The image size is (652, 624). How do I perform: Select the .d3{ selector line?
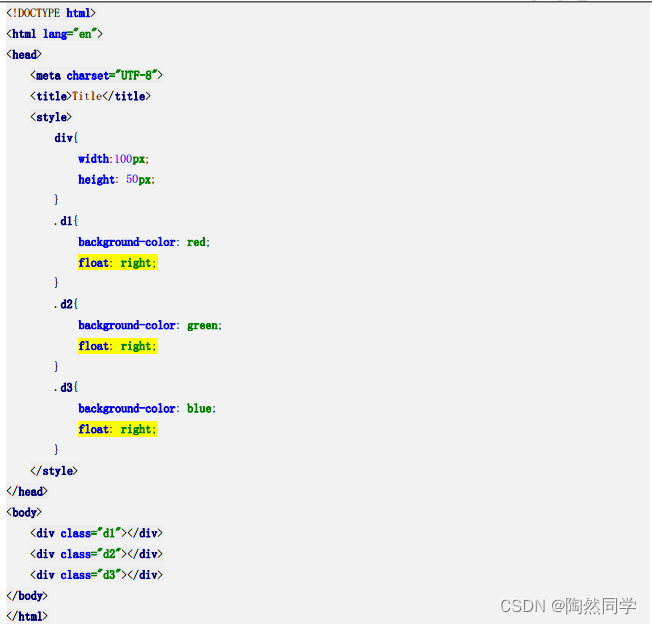point(66,387)
